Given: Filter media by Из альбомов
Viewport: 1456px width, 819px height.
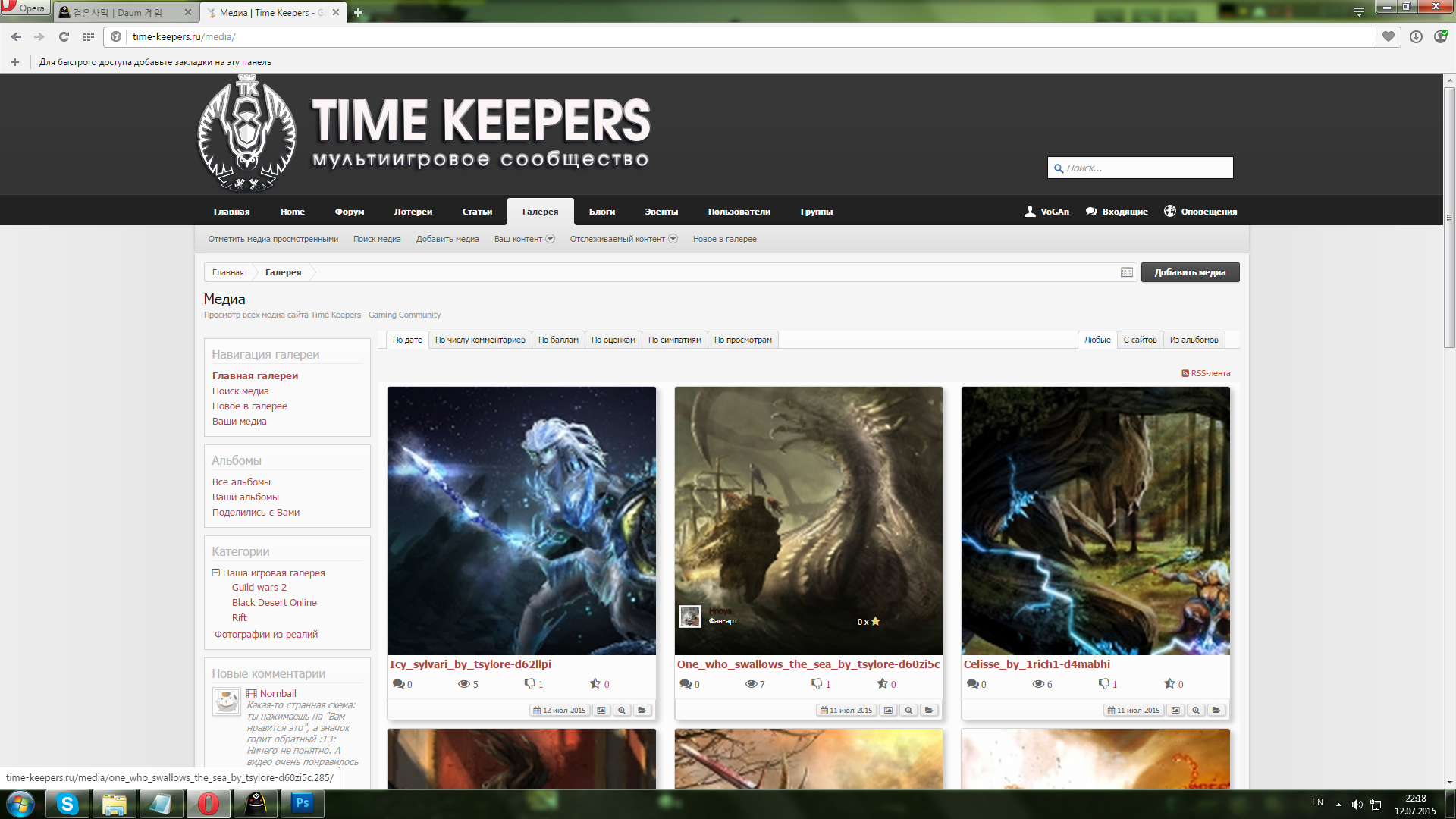Looking at the screenshot, I should [x=1194, y=340].
